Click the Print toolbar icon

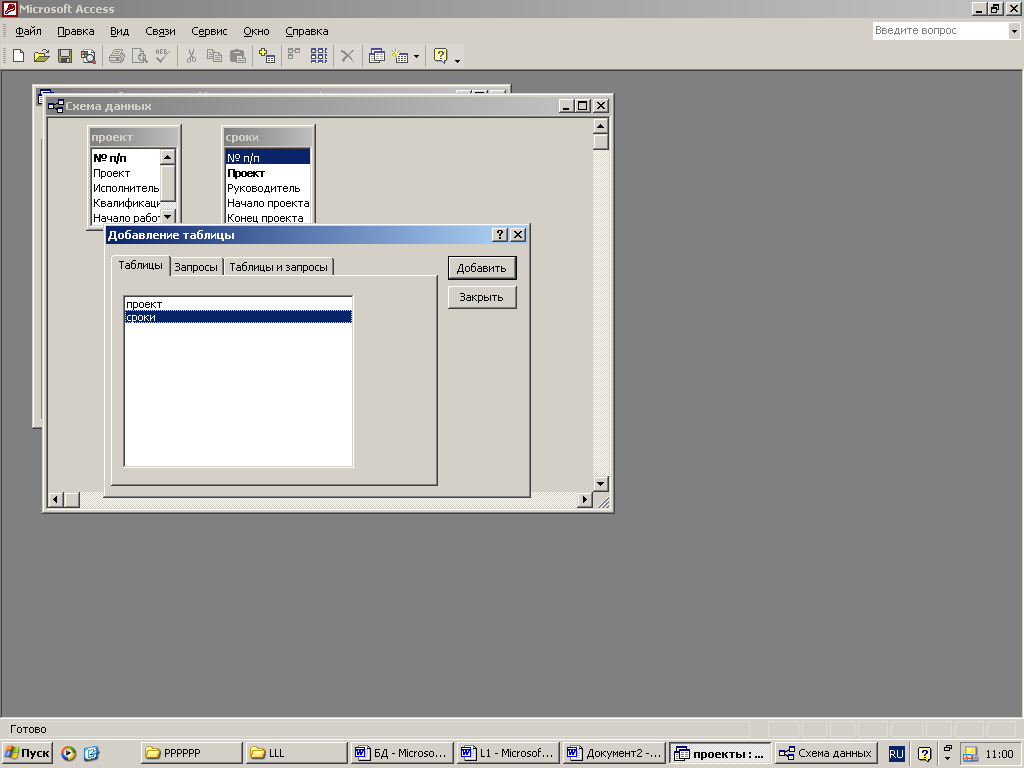tap(117, 56)
